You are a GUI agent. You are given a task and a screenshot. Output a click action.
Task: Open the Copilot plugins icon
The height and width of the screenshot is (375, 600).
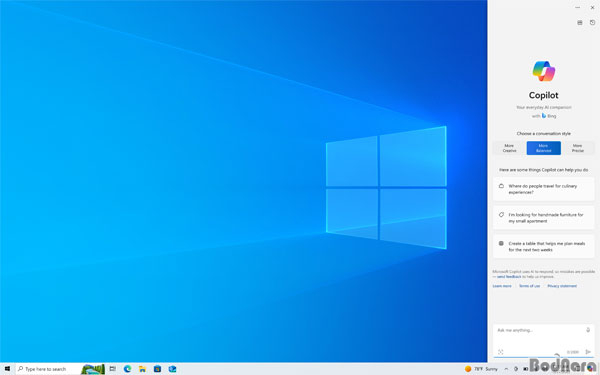(x=580, y=23)
